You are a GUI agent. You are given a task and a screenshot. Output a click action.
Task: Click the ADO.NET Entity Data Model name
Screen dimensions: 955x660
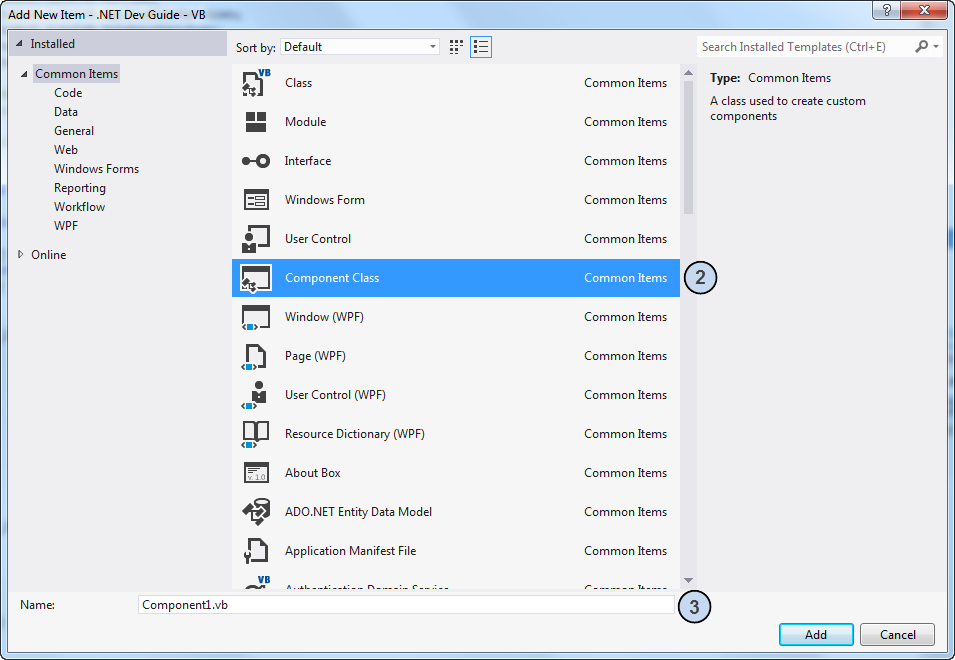[x=358, y=511]
